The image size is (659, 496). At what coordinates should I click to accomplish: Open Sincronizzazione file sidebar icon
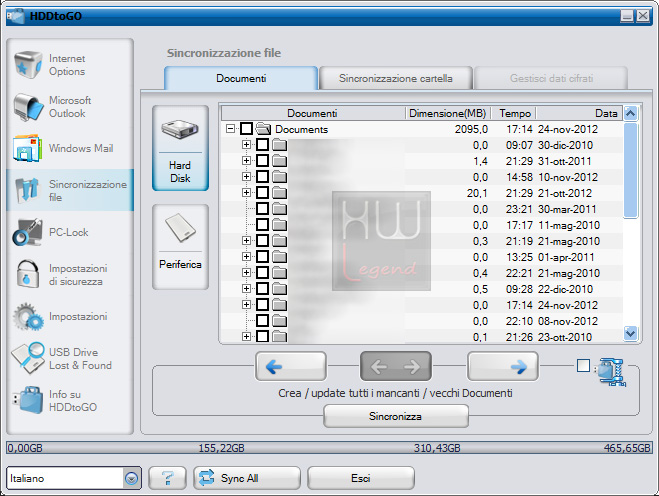click(27, 190)
